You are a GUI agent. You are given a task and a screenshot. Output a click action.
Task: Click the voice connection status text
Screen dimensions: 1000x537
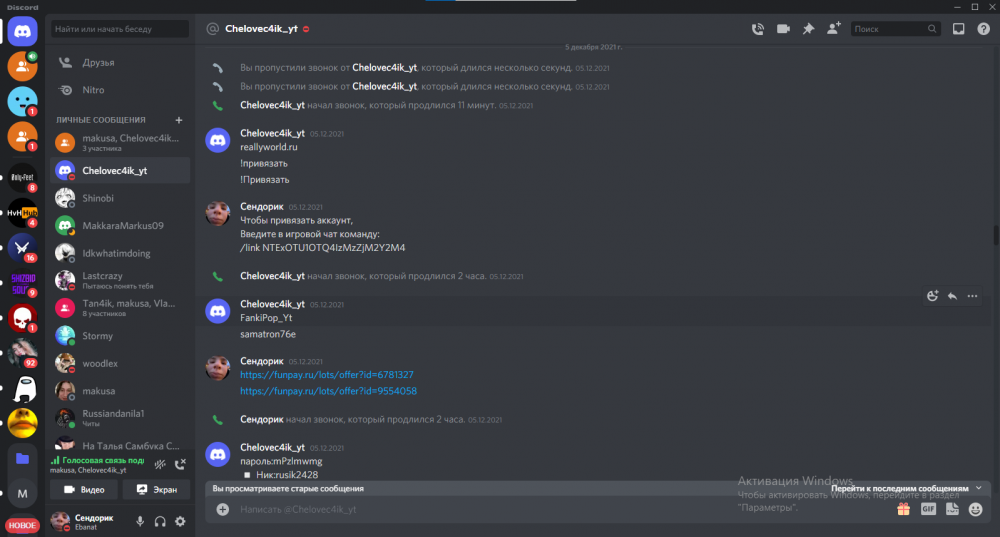click(102, 460)
